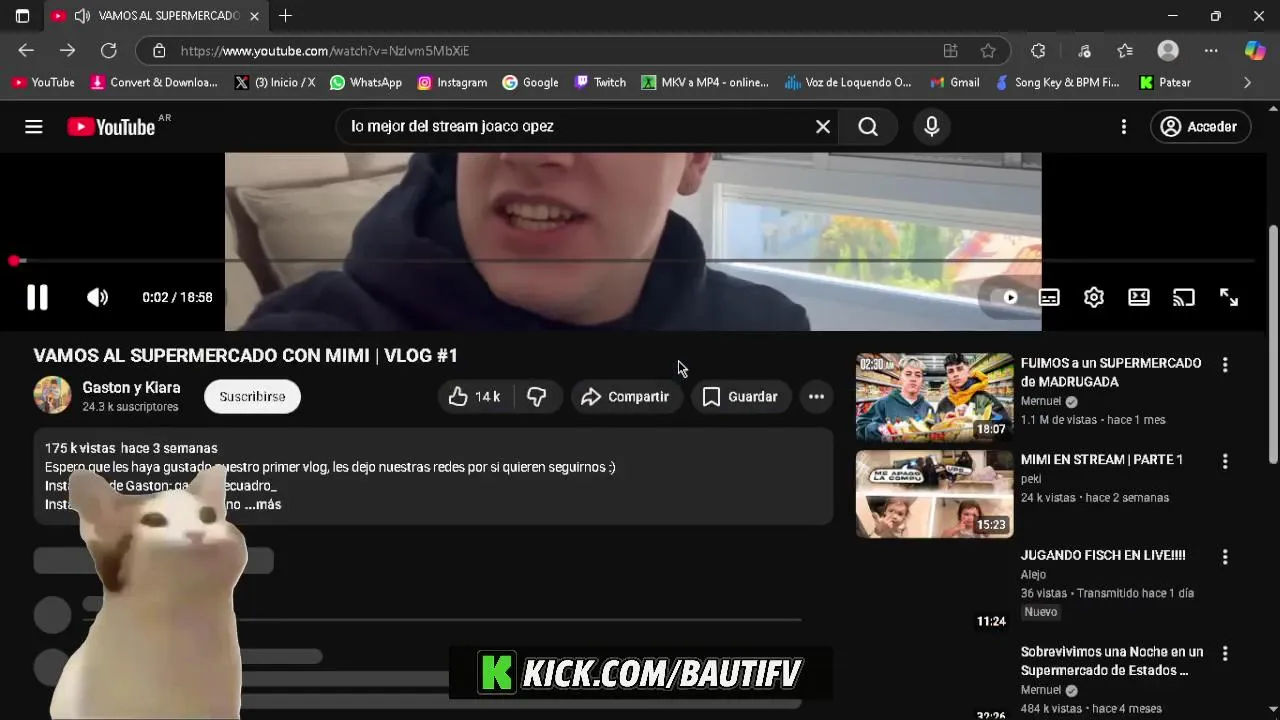Open options for FUIMOS a un SUPERMERCADO
The width and height of the screenshot is (1280, 720).
(1225, 365)
